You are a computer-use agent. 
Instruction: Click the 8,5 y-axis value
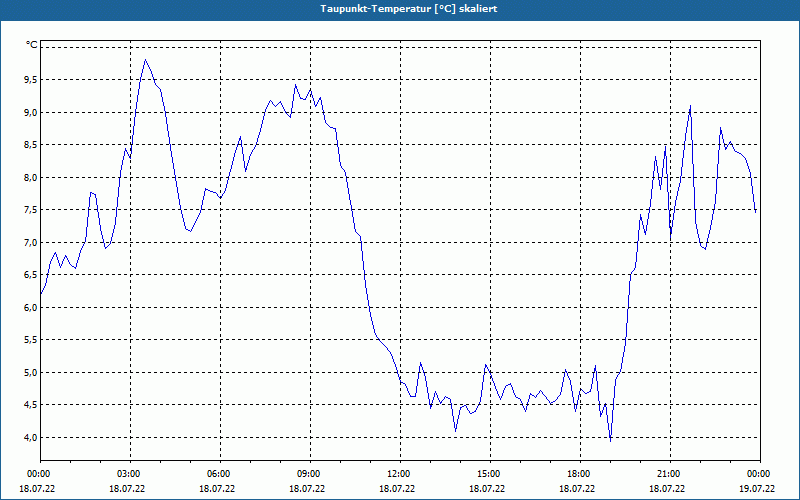[31, 144]
